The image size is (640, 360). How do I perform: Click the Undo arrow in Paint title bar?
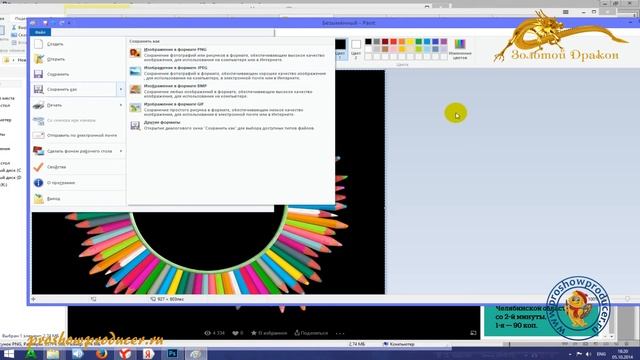53,23
